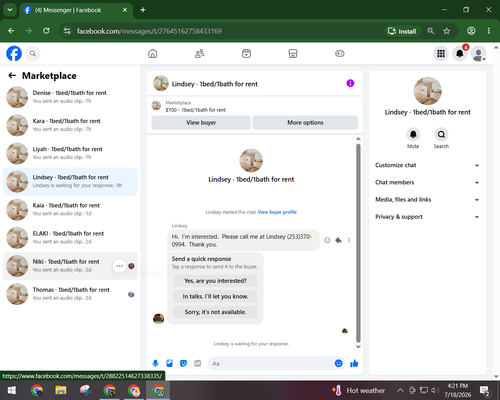The image size is (500, 400).
Task: Expand the Chat members section
Action: (x=427, y=182)
